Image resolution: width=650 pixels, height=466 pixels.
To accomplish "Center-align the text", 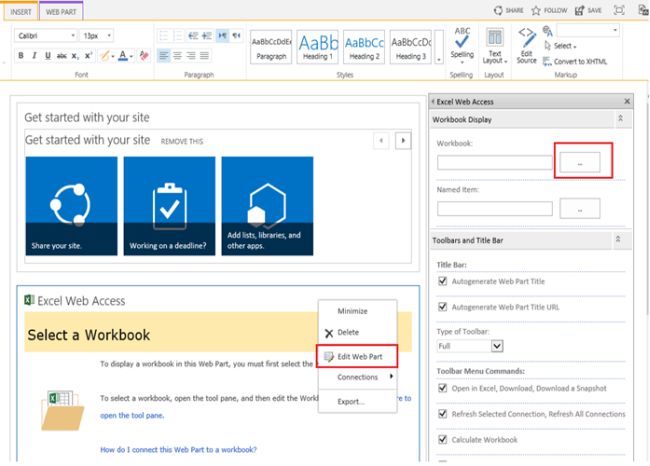I will (x=177, y=56).
